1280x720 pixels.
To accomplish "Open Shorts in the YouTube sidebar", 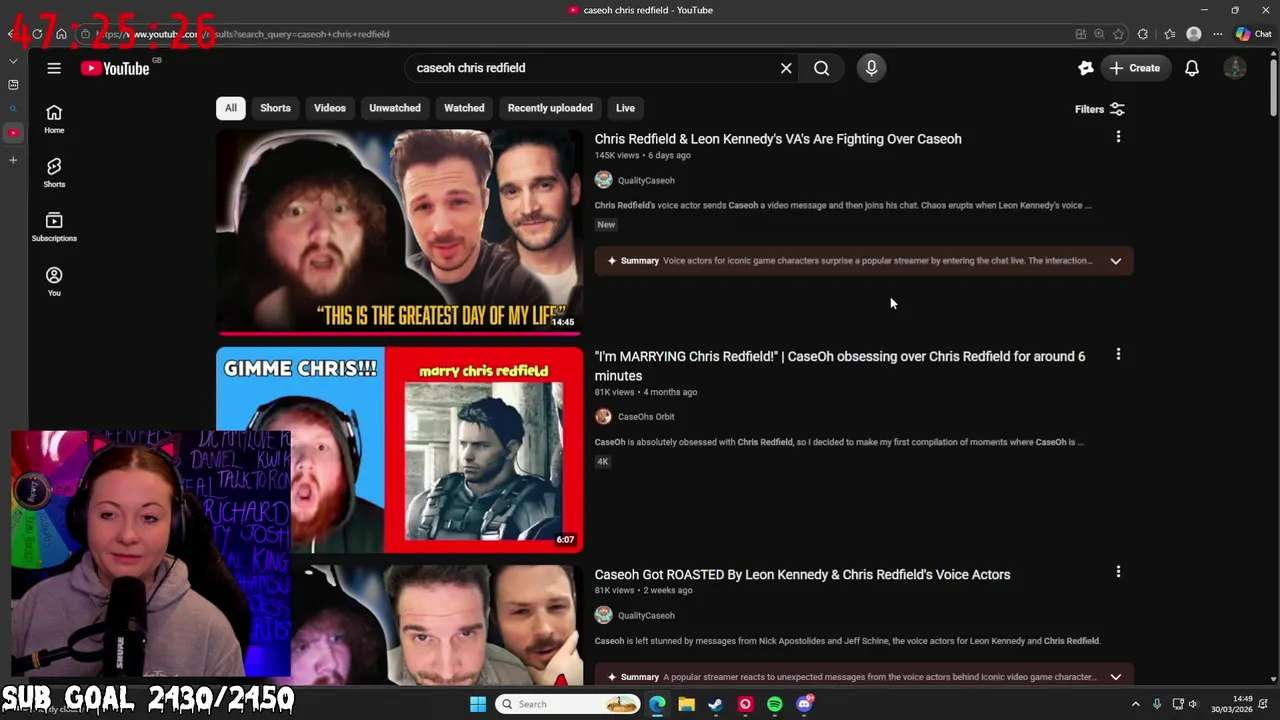I will [54, 173].
